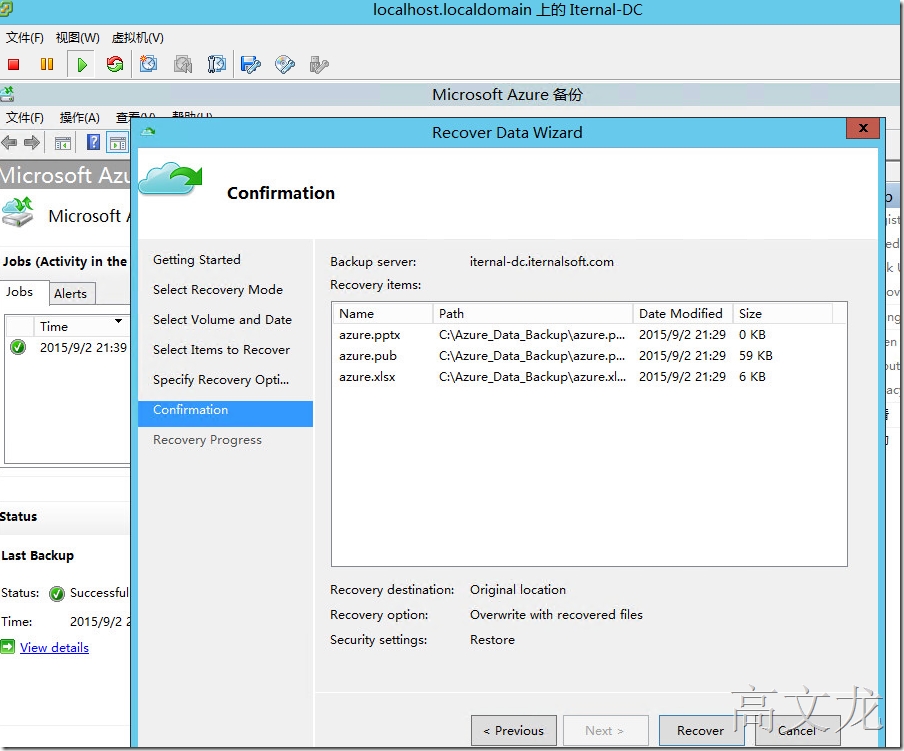Click the show/hide console tree icon

(63, 143)
